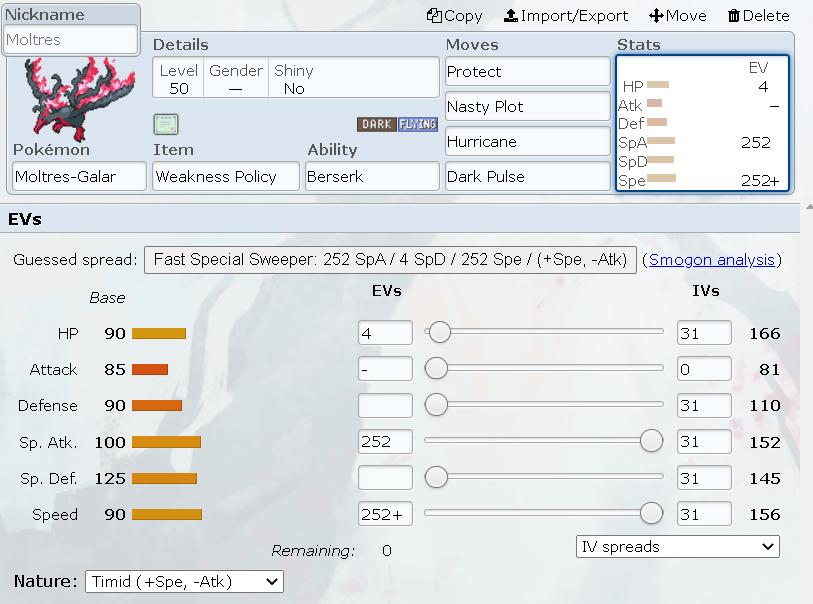Screen dimensions: 813x604
Task: Click the Sp. Def. EV input box
Action: click(x=385, y=478)
